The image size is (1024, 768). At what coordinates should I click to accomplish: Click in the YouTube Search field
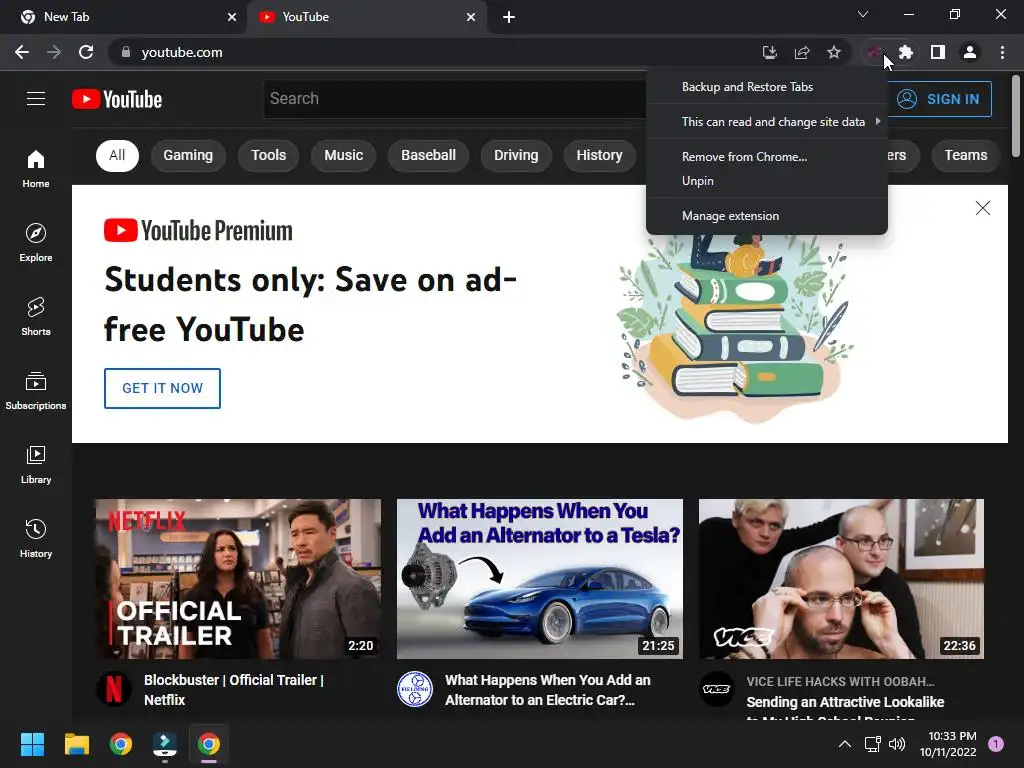coord(455,99)
